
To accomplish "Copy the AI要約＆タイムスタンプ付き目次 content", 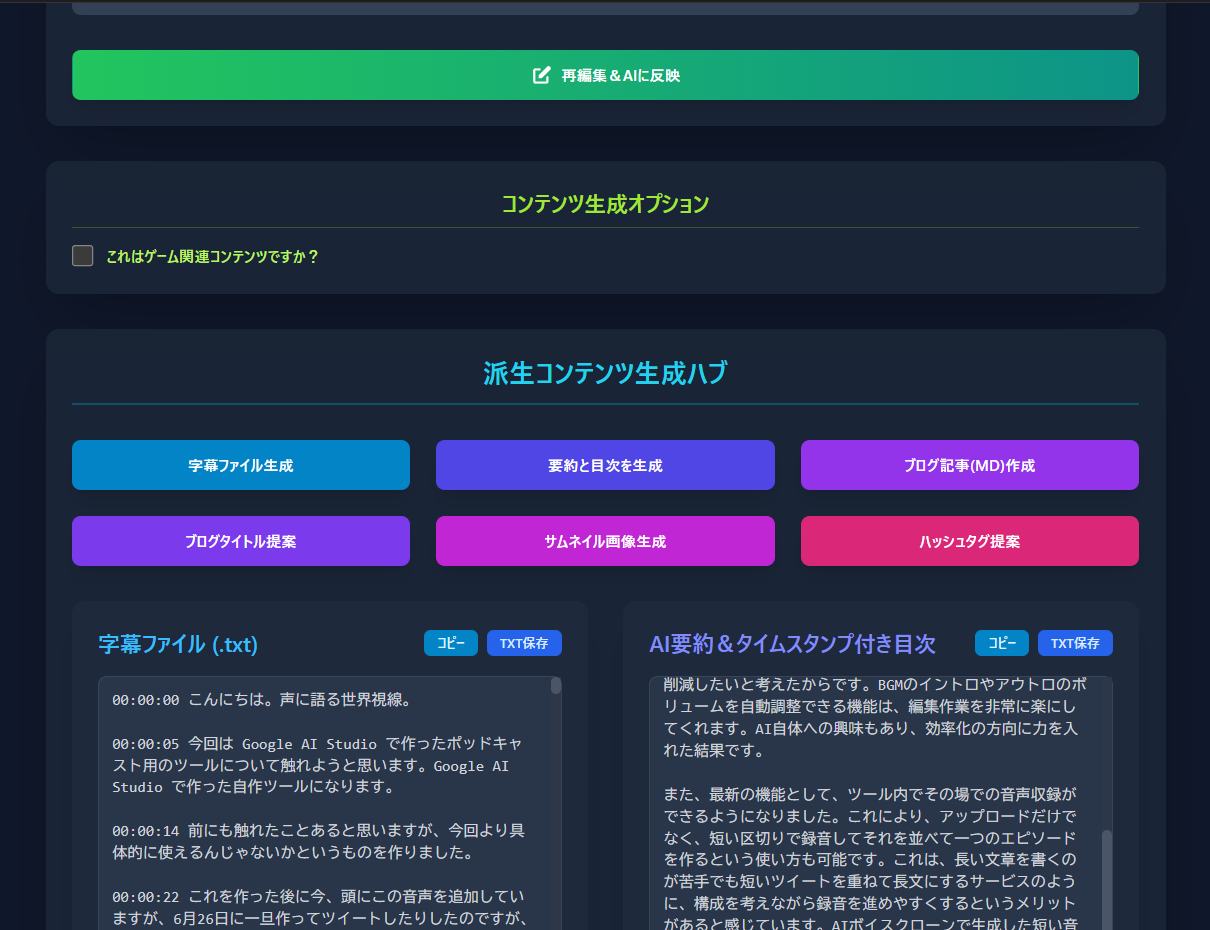I will pyautogui.click(x=1002, y=643).
